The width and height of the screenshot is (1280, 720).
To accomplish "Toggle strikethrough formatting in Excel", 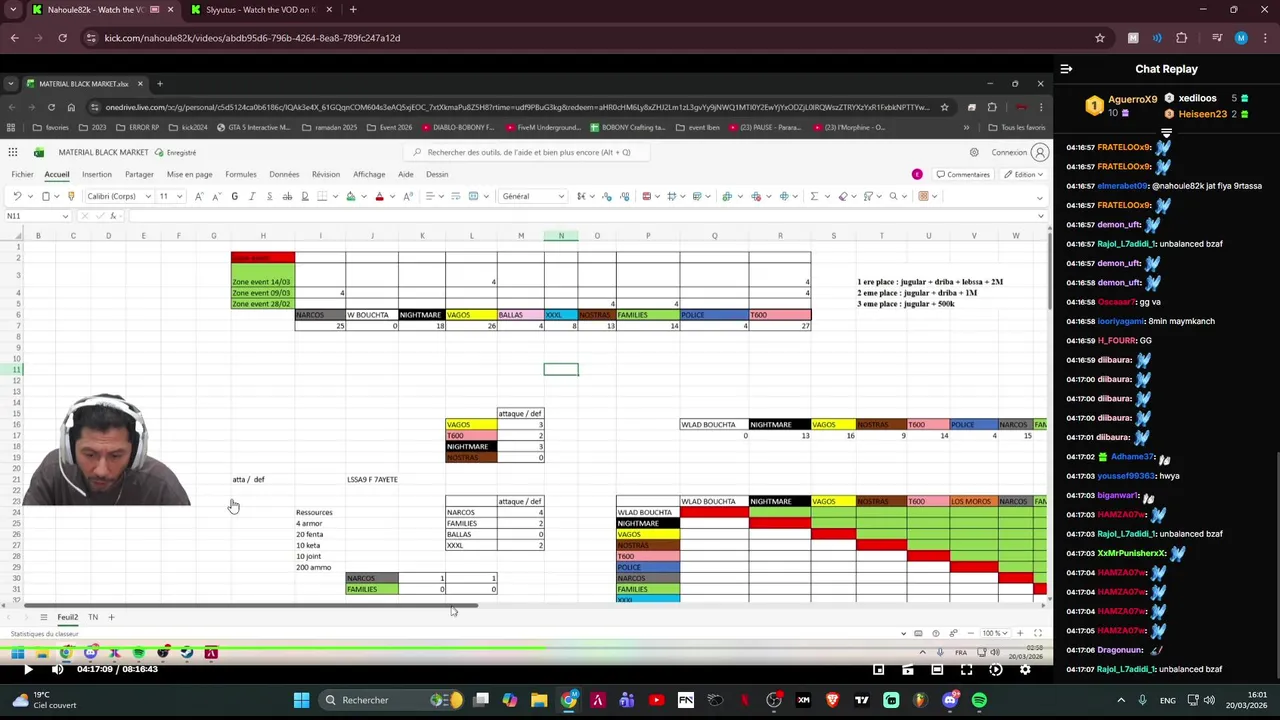I will pyautogui.click(x=287, y=196).
